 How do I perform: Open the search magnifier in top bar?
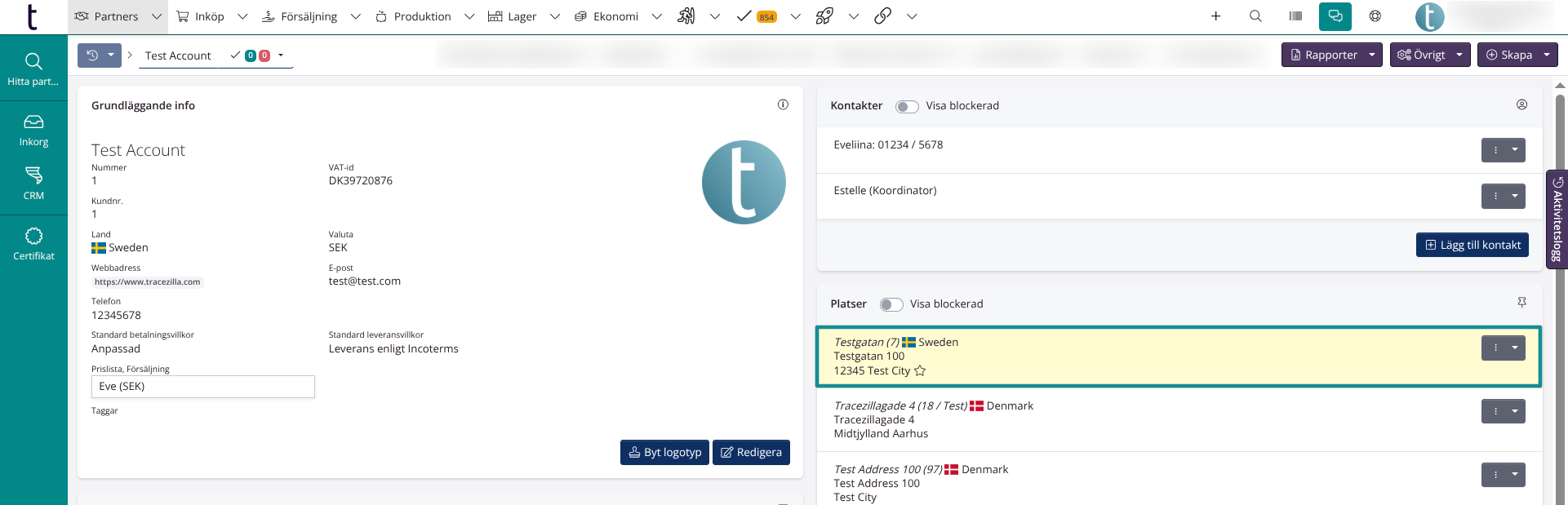[x=1255, y=16]
